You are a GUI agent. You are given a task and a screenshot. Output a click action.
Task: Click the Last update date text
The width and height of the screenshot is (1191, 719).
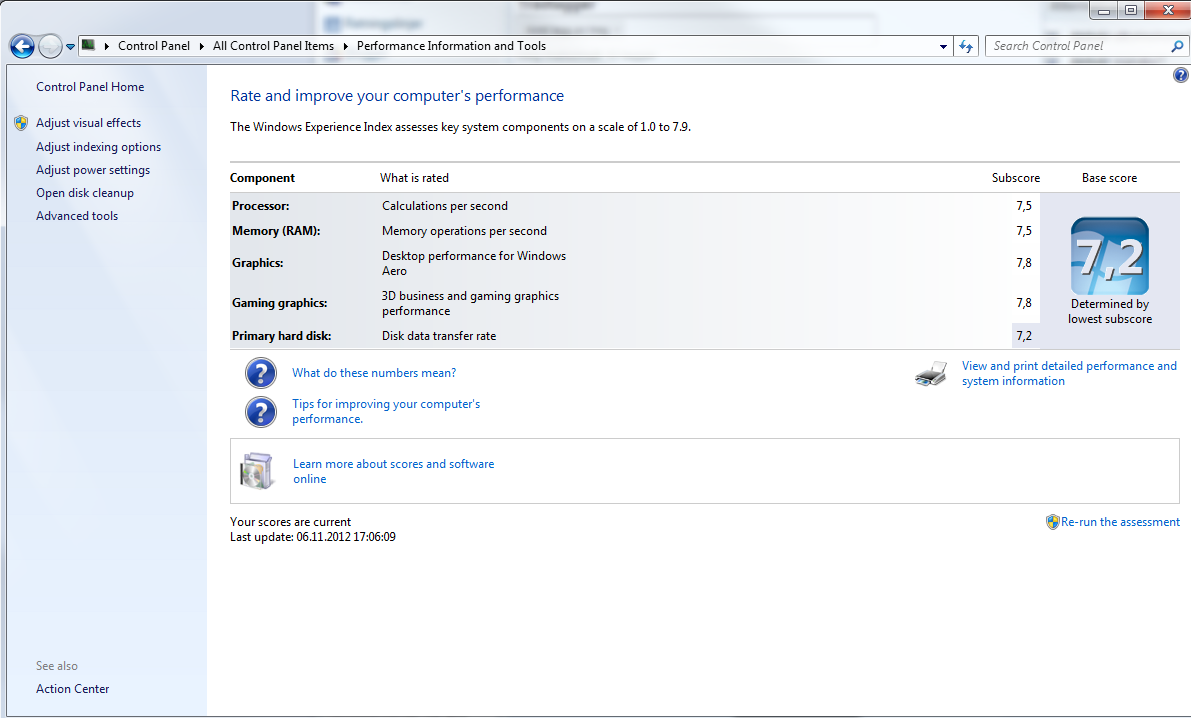(x=312, y=537)
